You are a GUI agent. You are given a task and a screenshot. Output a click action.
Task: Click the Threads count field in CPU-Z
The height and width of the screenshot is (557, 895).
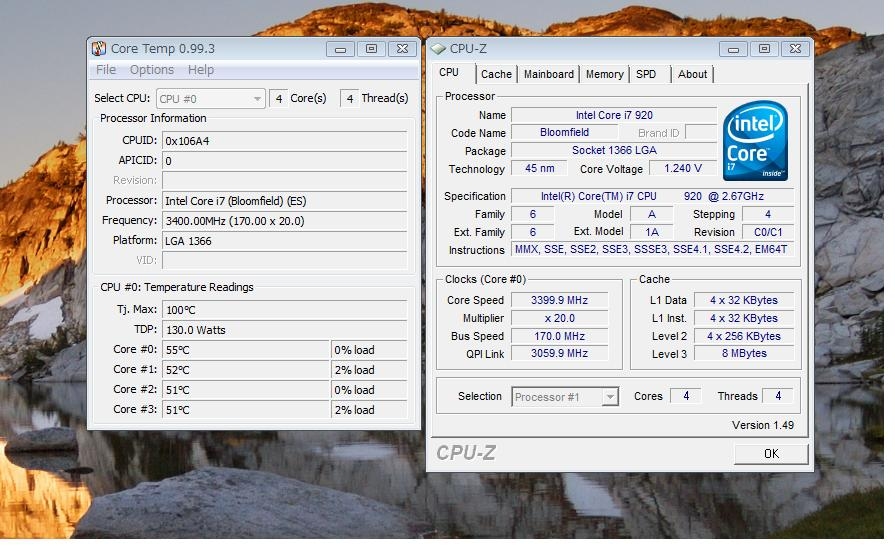(778, 396)
